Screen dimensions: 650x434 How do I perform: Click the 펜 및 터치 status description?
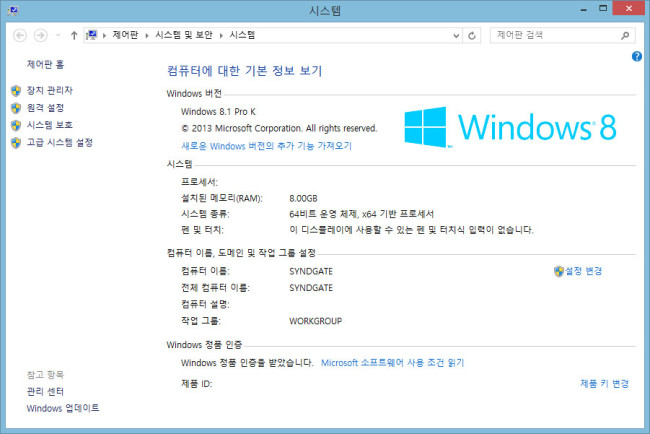[411, 230]
